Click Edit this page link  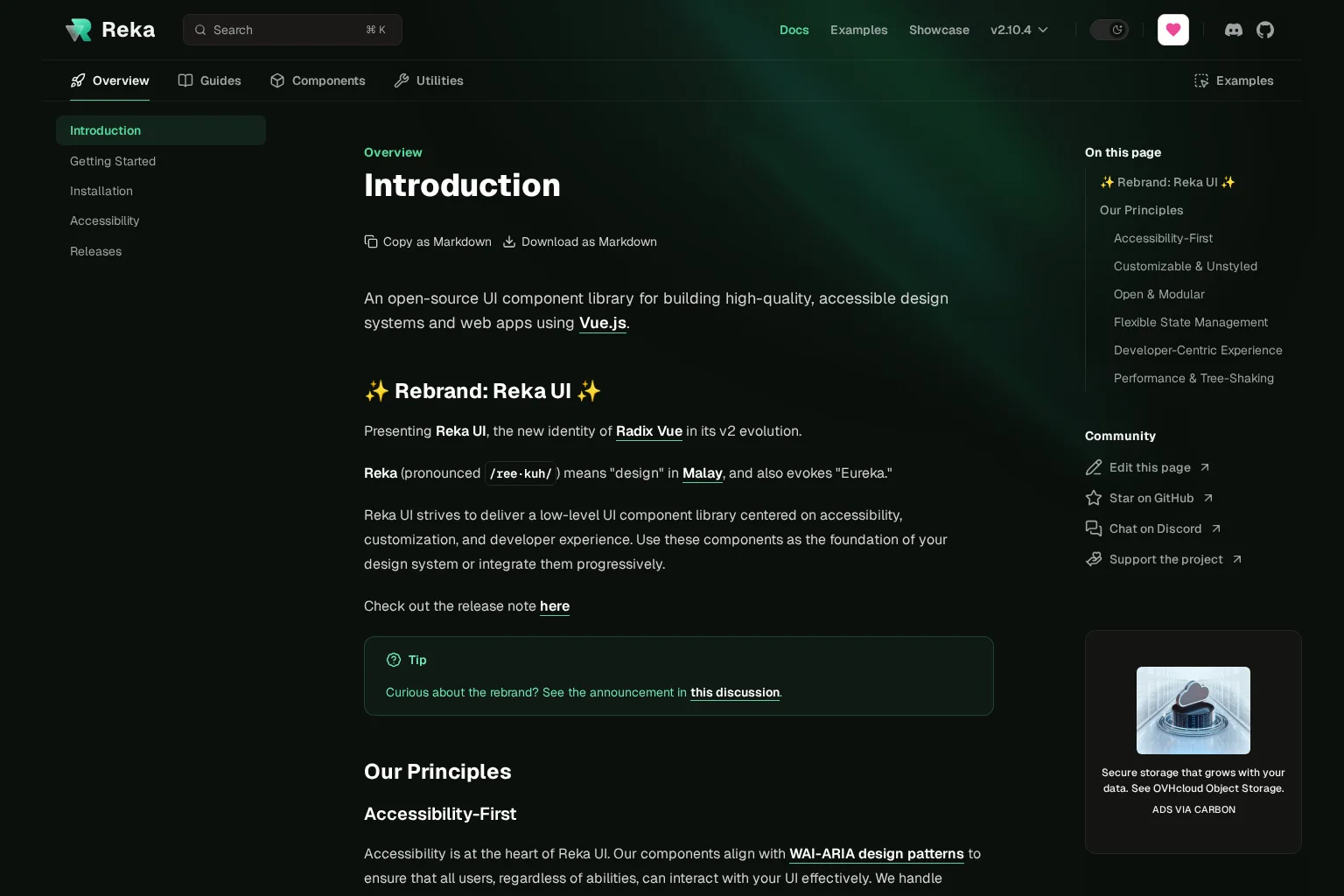coord(1148,467)
